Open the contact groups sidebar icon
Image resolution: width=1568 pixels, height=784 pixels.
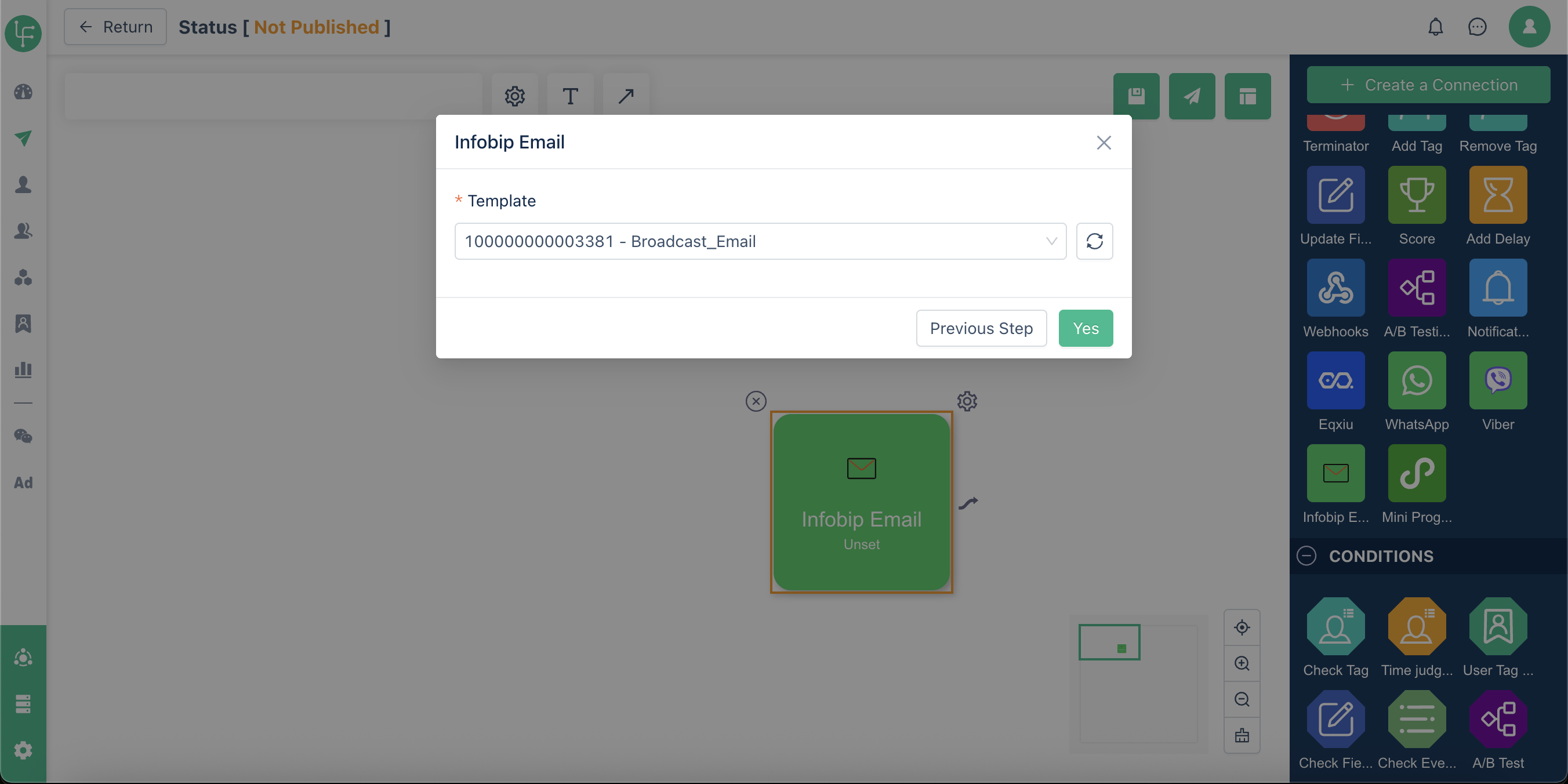click(x=23, y=231)
